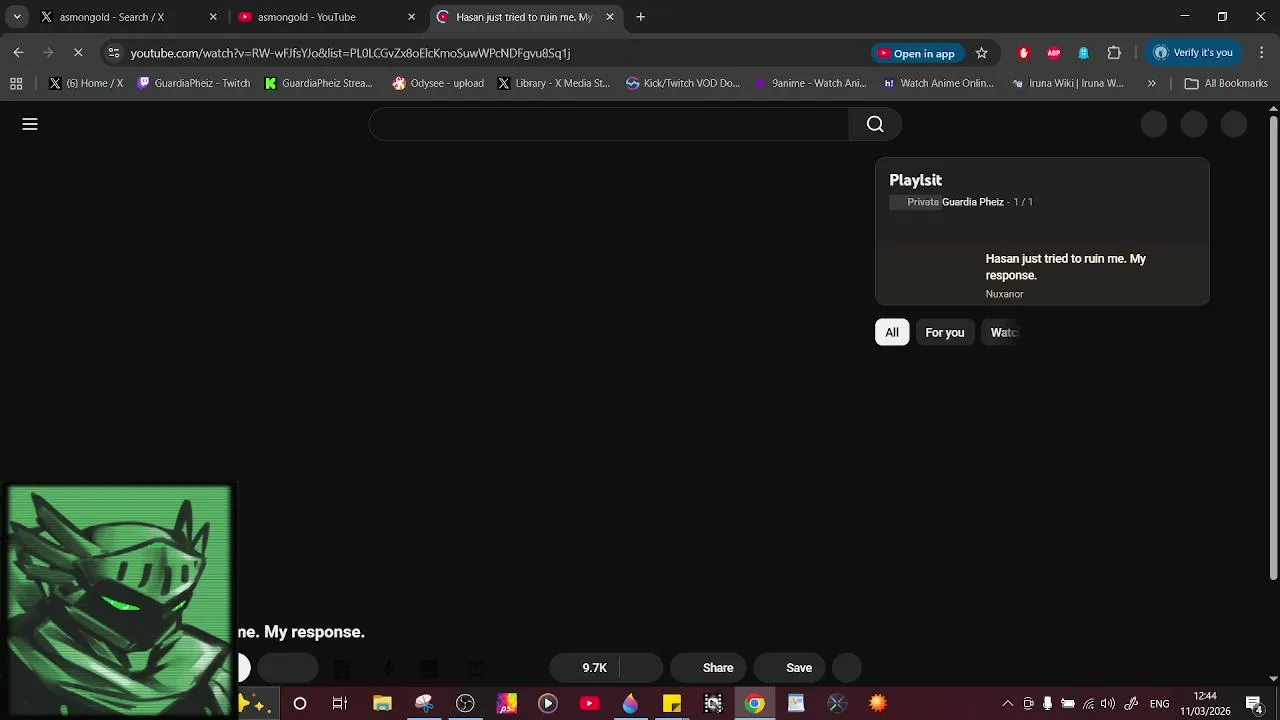Screen dimensions: 1280x720
Task: Open the GuardiaPheiz Kick stream bookmark
Action: 319,84
